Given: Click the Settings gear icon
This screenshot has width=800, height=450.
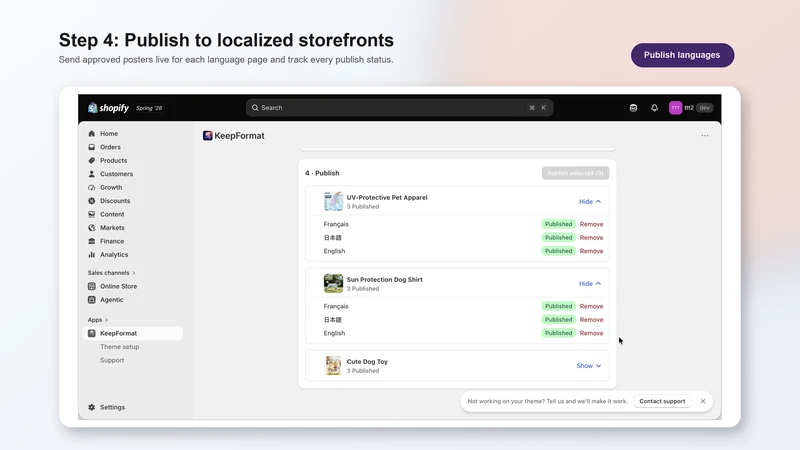Looking at the screenshot, I should 92,407.
